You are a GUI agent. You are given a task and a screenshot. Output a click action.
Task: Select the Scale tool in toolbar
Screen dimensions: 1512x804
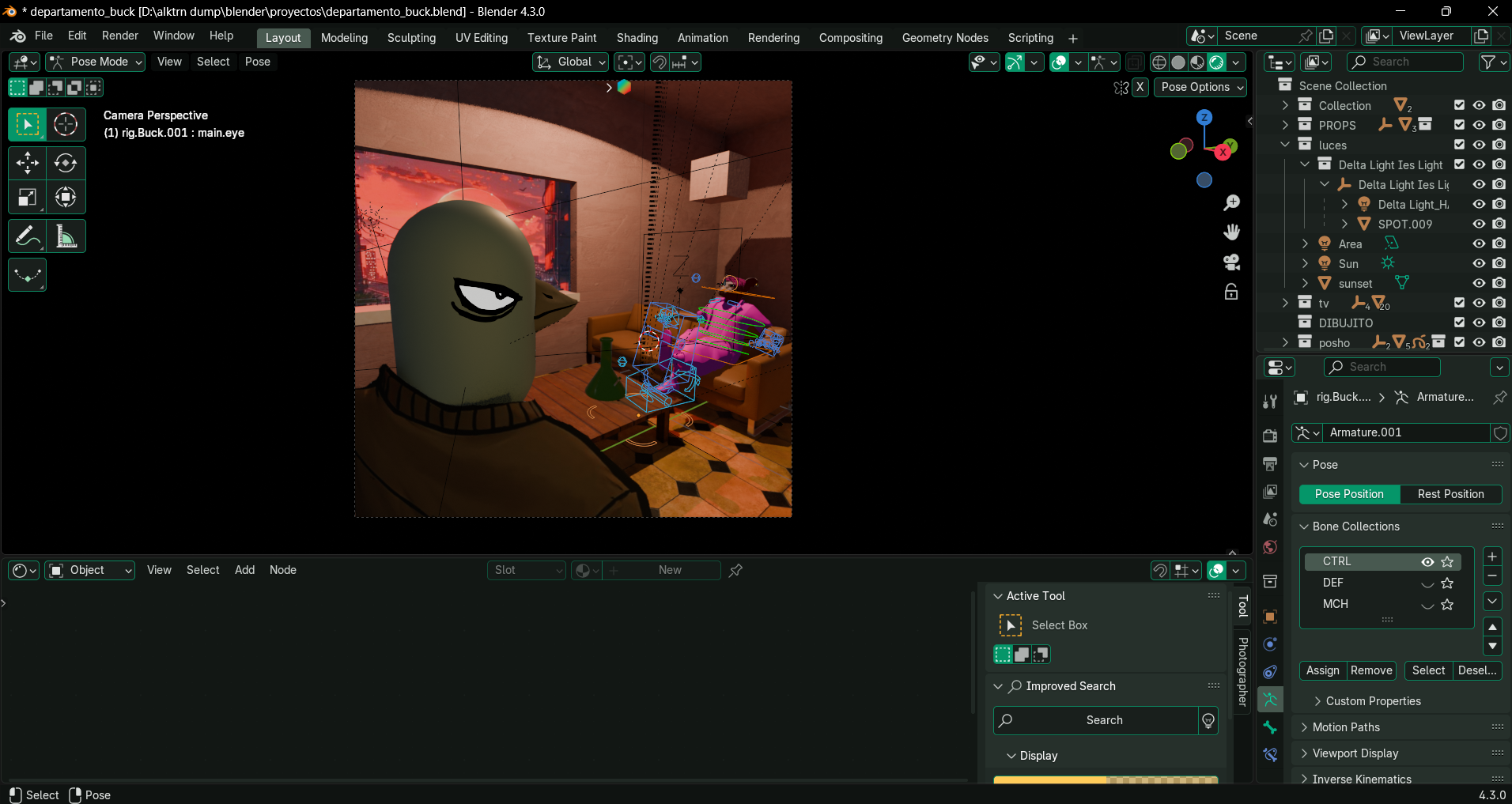tap(27, 198)
